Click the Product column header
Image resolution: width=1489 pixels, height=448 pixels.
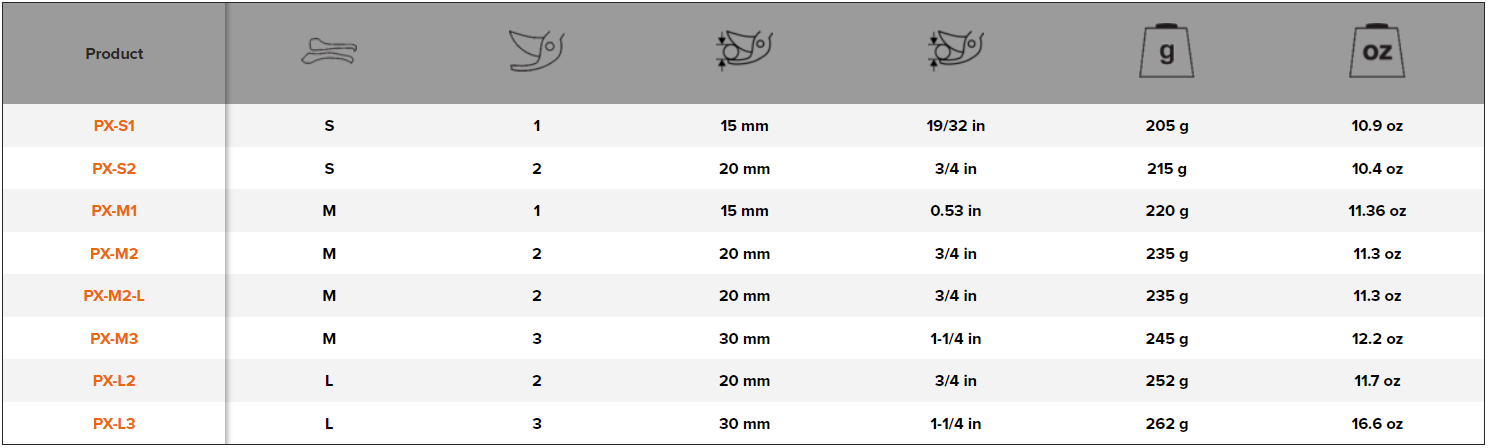(114, 54)
